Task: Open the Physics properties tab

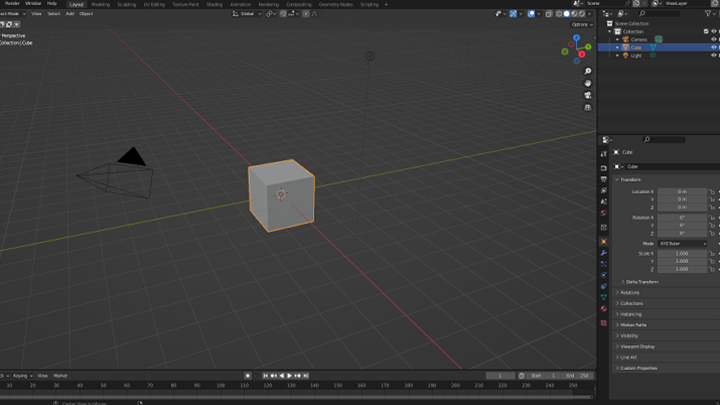Action: click(603, 275)
